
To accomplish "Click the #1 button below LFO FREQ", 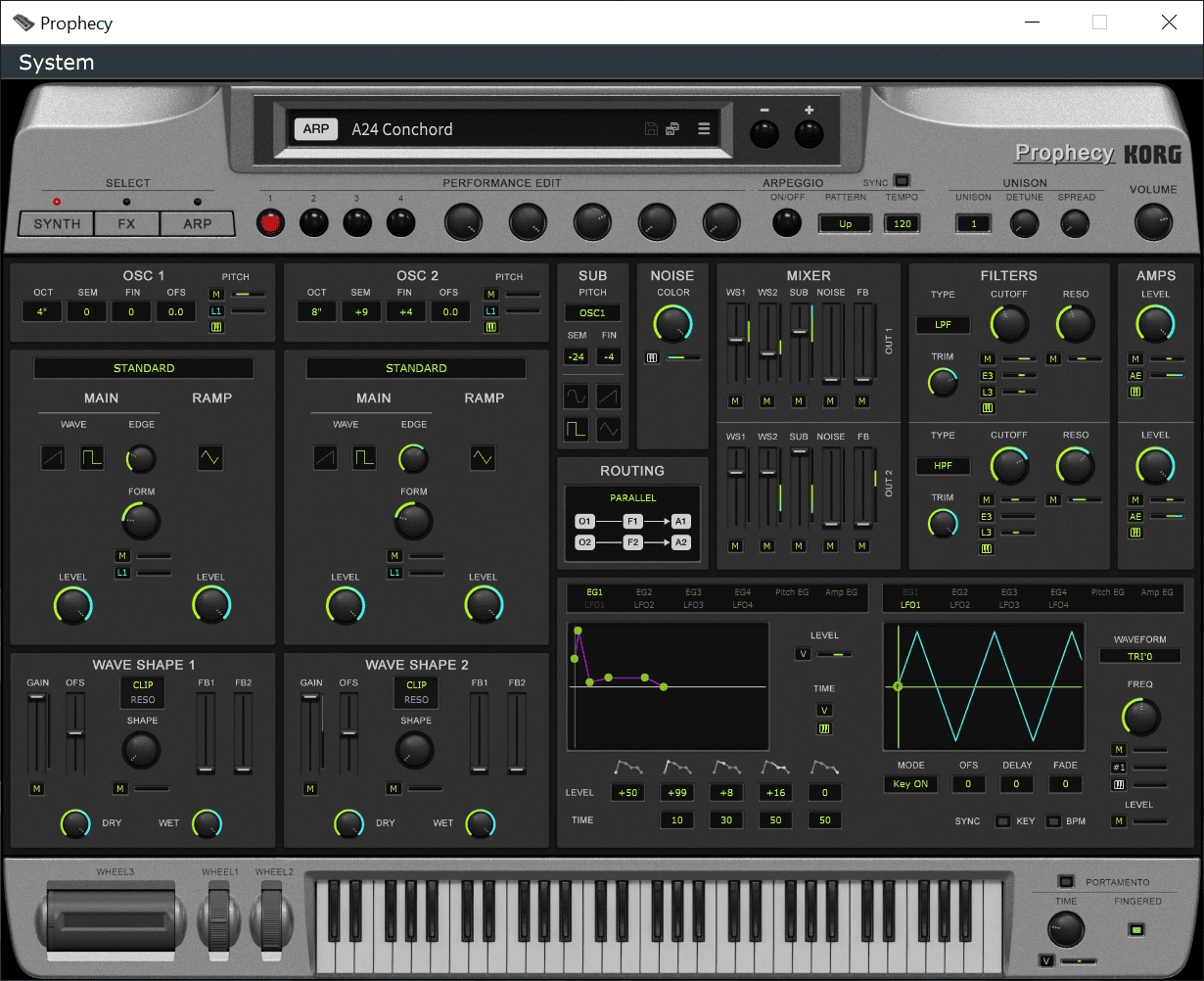I will (x=1119, y=768).
